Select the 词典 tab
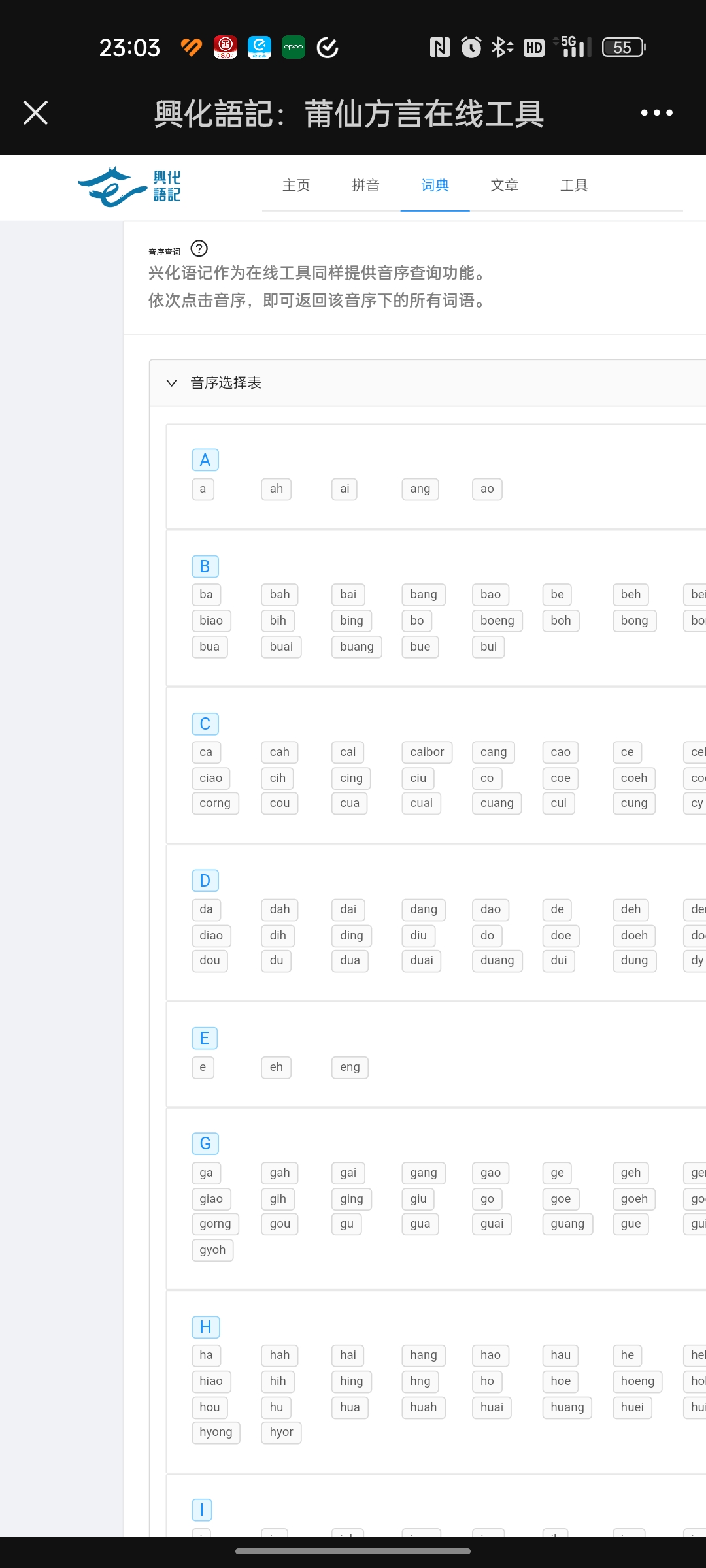This screenshot has width=706, height=1568. (x=435, y=186)
